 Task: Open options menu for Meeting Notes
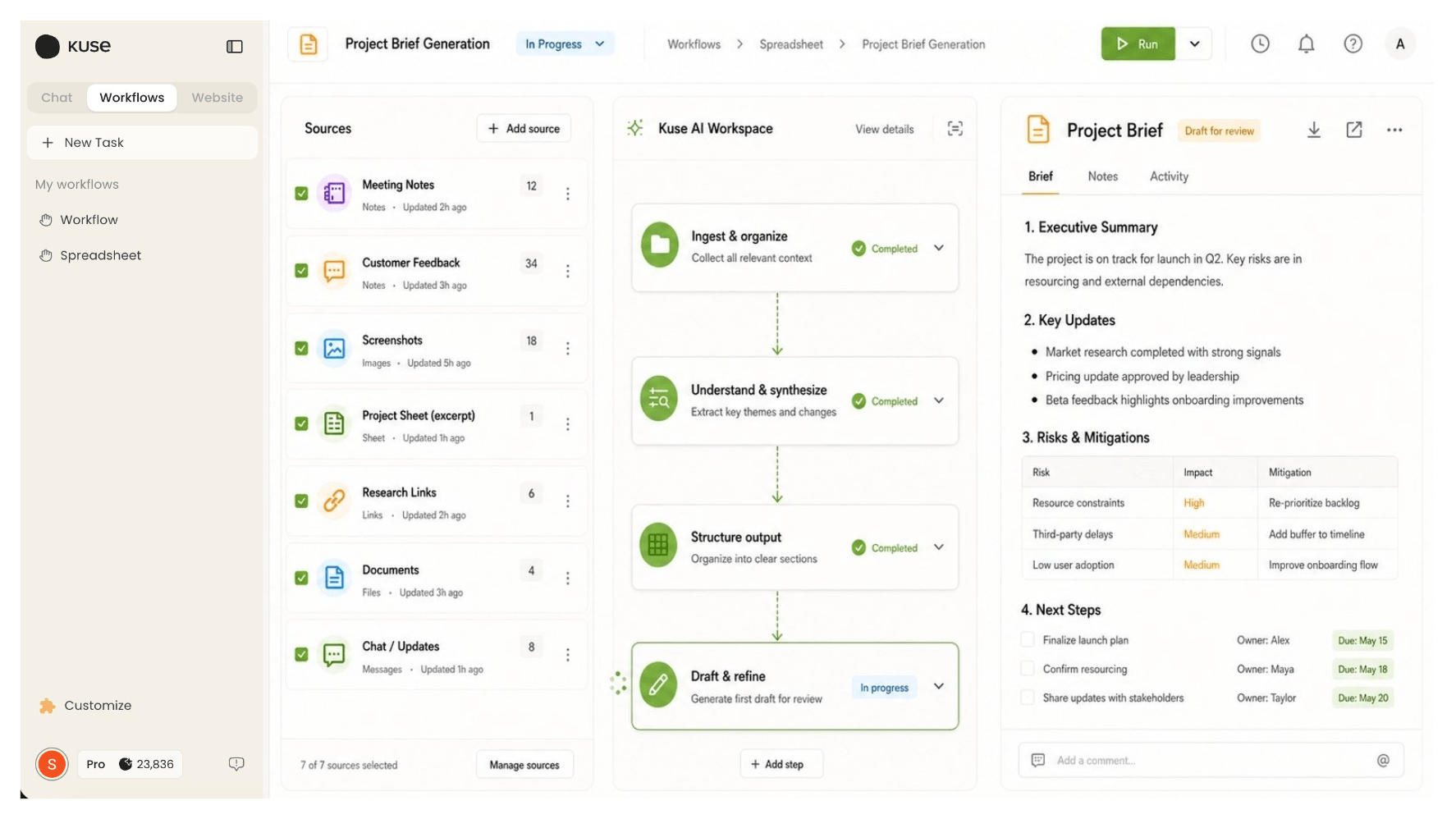pyautogui.click(x=567, y=194)
